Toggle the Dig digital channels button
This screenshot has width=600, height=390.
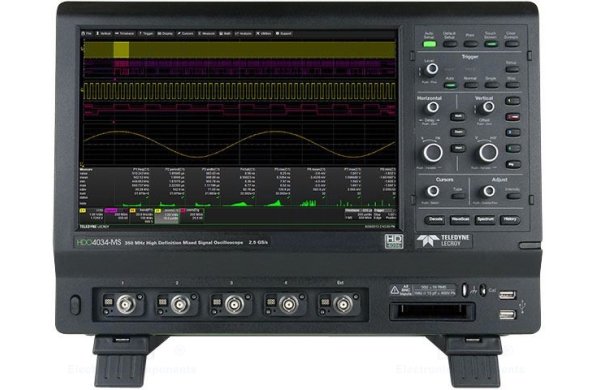(512, 165)
